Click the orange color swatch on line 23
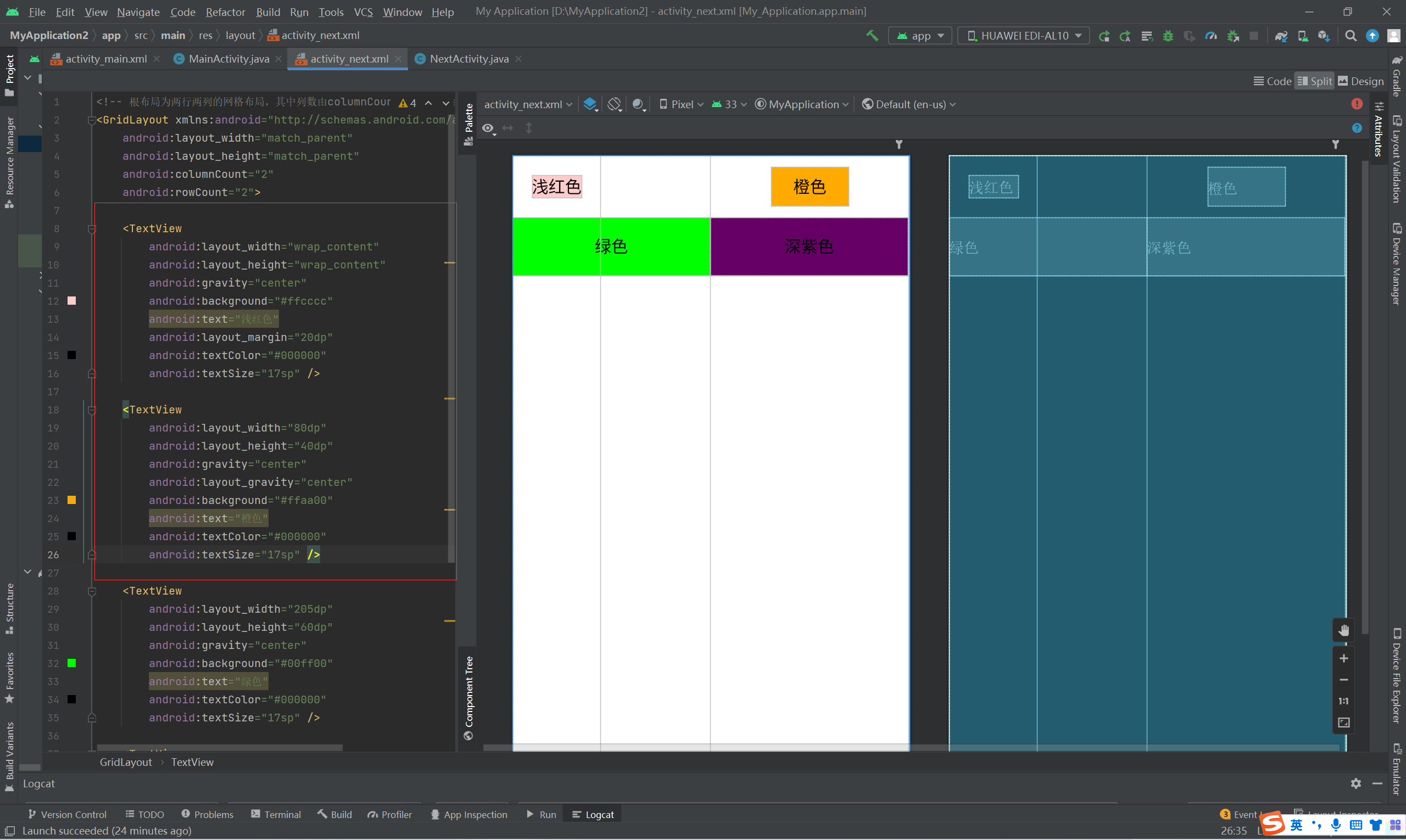The height and width of the screenshot is (840, 1406). click(x=72, y=500)
